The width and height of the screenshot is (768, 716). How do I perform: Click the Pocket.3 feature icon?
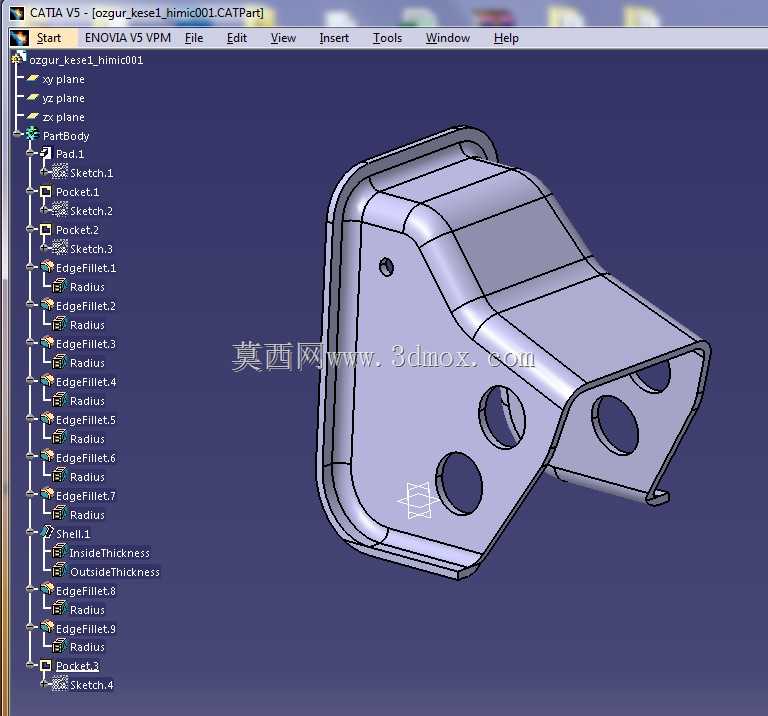46,665
